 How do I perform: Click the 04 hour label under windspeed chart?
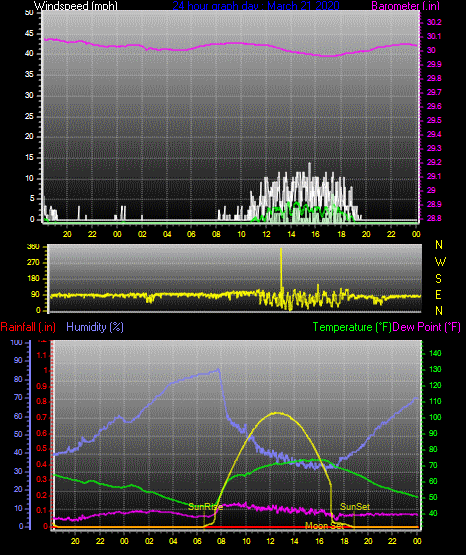[167, 234]
